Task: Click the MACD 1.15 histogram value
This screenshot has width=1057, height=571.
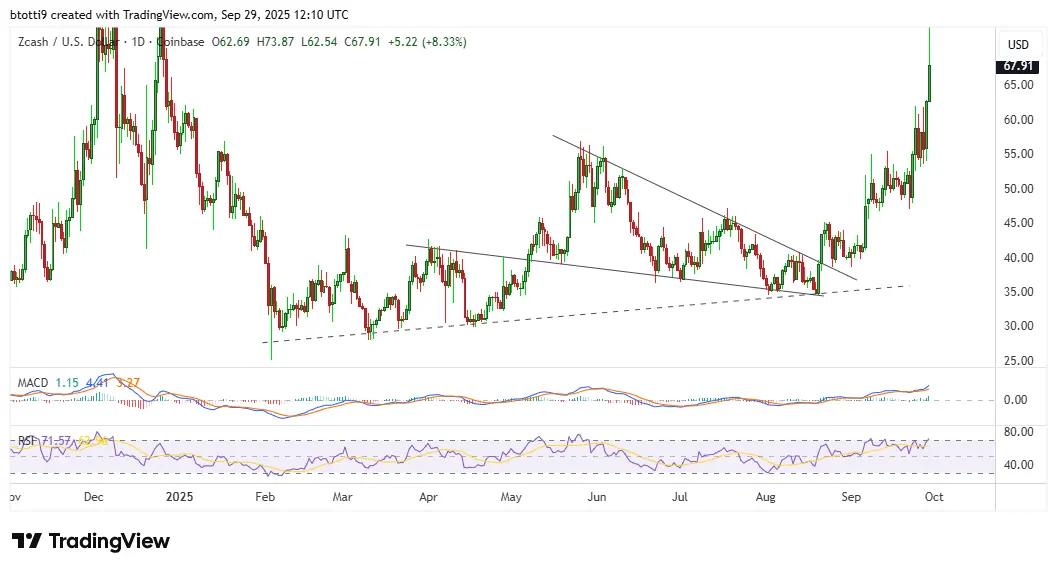Action: [67, 382]
